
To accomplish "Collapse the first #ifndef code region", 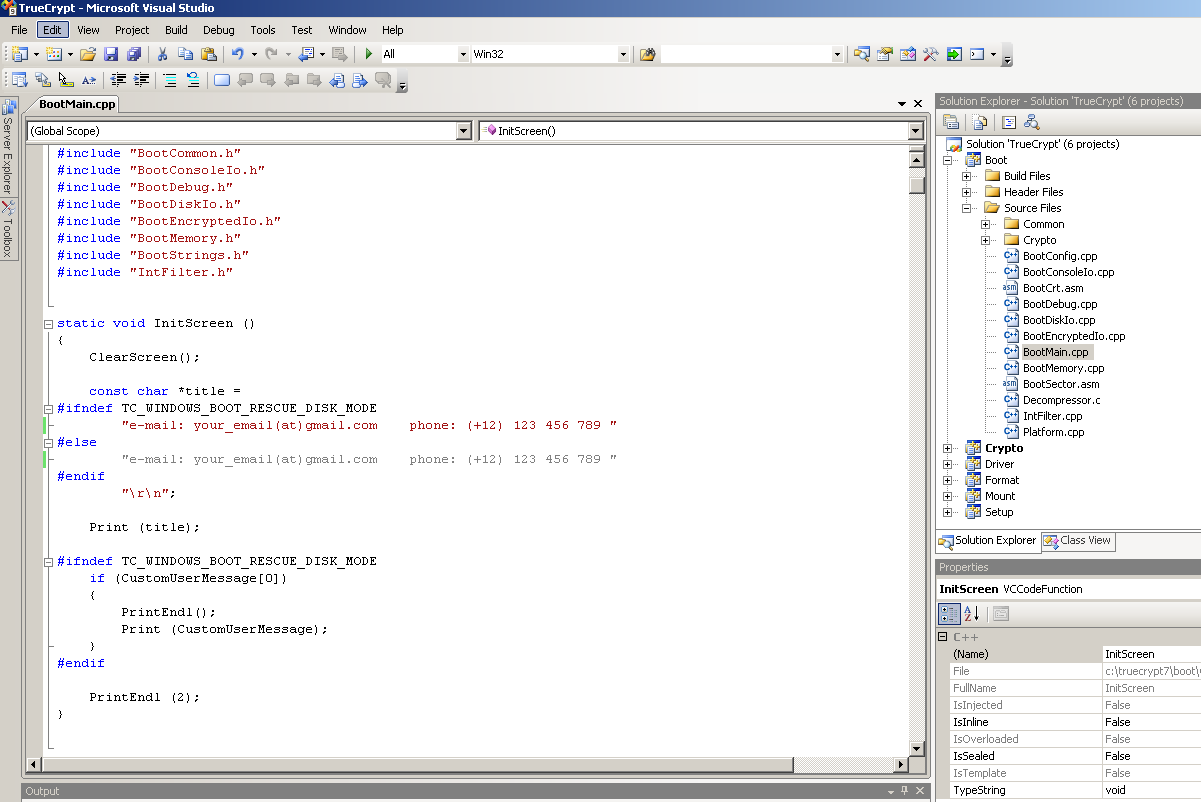I will 48,408.
